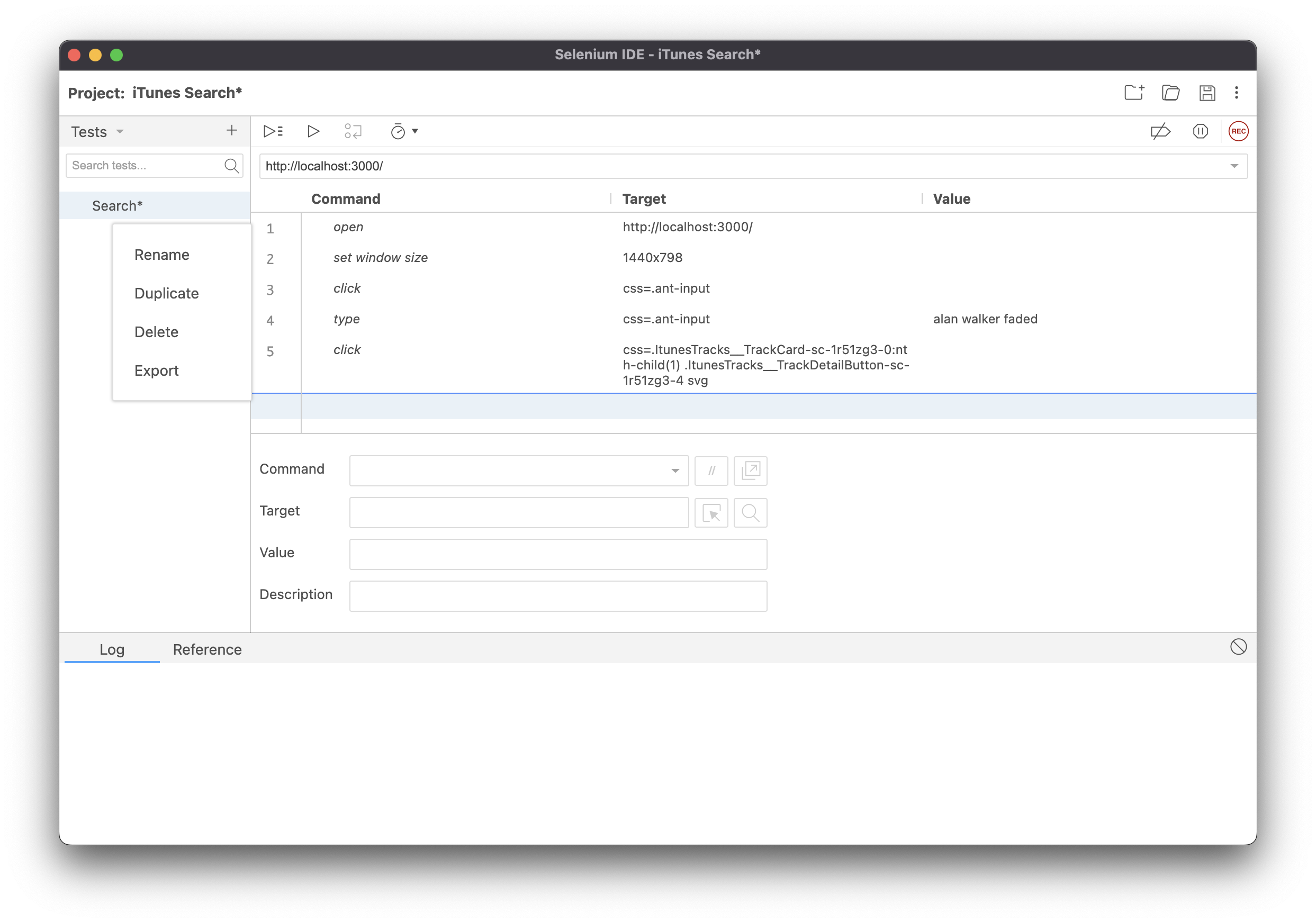Run all tests icon
Viewport: 1316px width, 923px height.
pyautogui.click(x=273, y=131)
